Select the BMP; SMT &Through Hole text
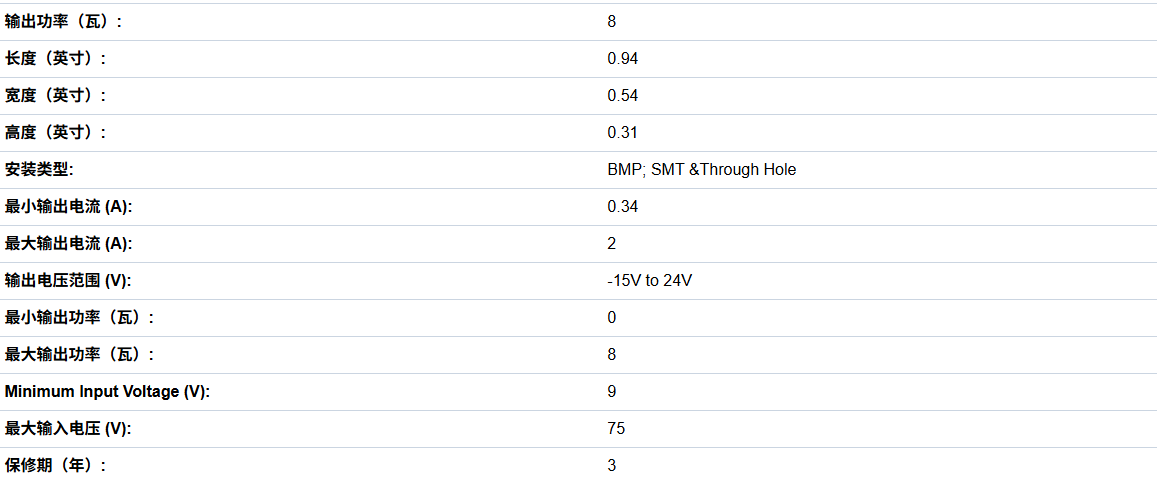The width and height of the screenshot is (1159, 488). tap(701, 169)
